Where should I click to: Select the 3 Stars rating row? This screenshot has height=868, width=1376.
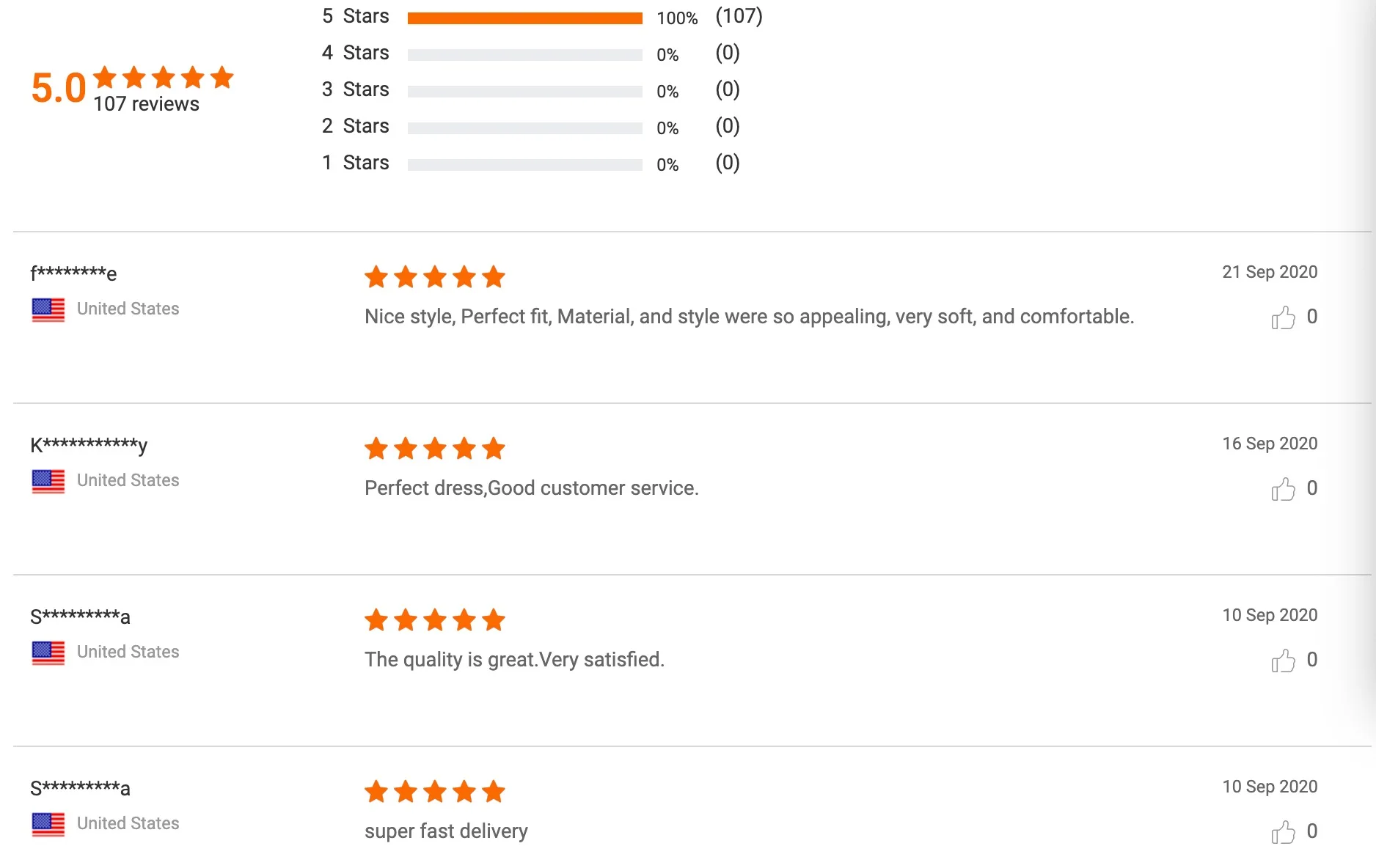[x=356, y=89]
